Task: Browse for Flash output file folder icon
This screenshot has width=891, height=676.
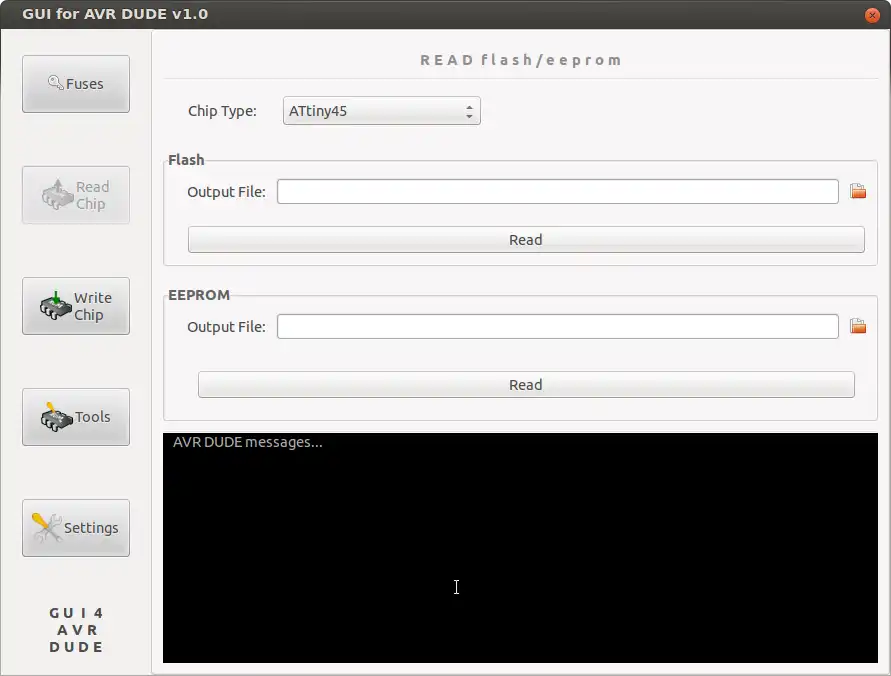Action: pyautogui.click(x=857, y=191)
